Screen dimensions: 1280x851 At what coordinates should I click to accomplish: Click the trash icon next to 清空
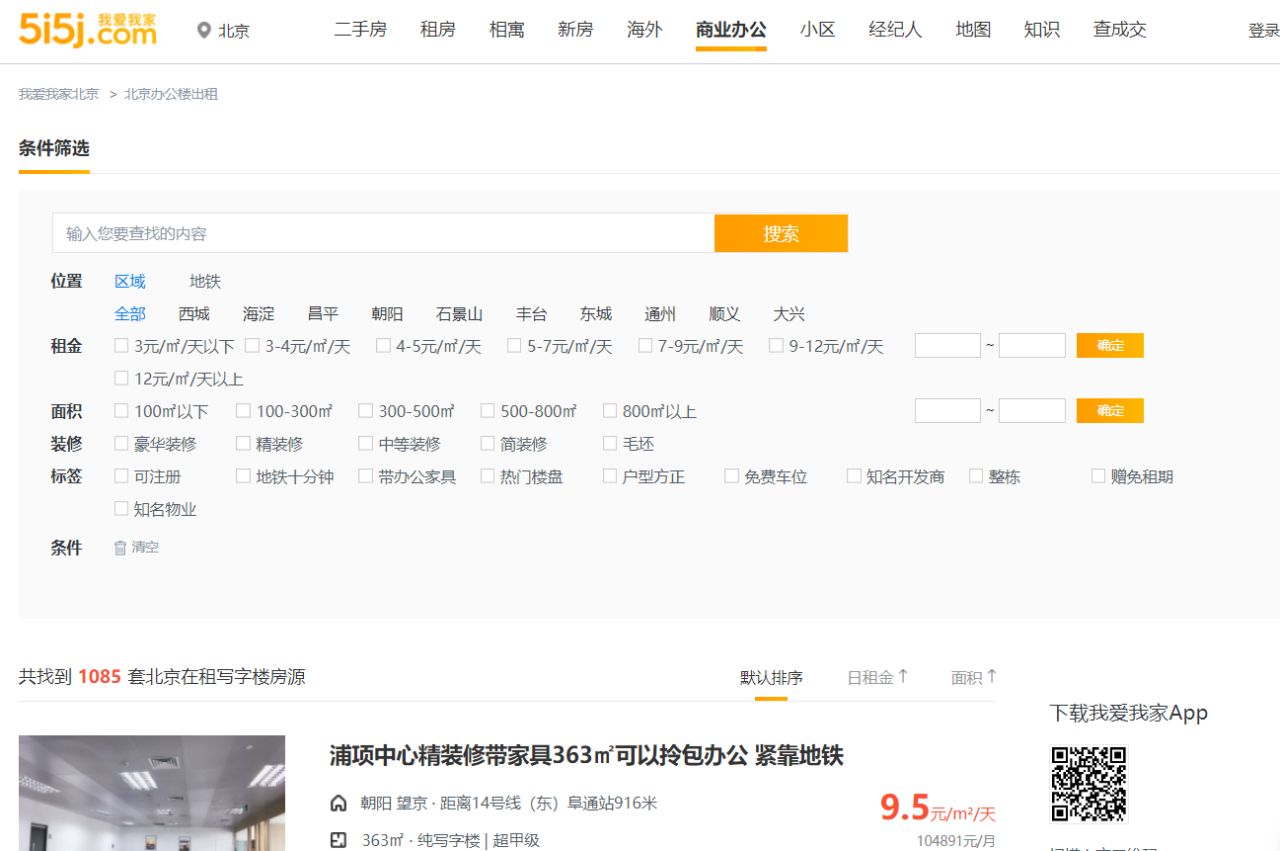pyautogui.click(x=120, y=548)
